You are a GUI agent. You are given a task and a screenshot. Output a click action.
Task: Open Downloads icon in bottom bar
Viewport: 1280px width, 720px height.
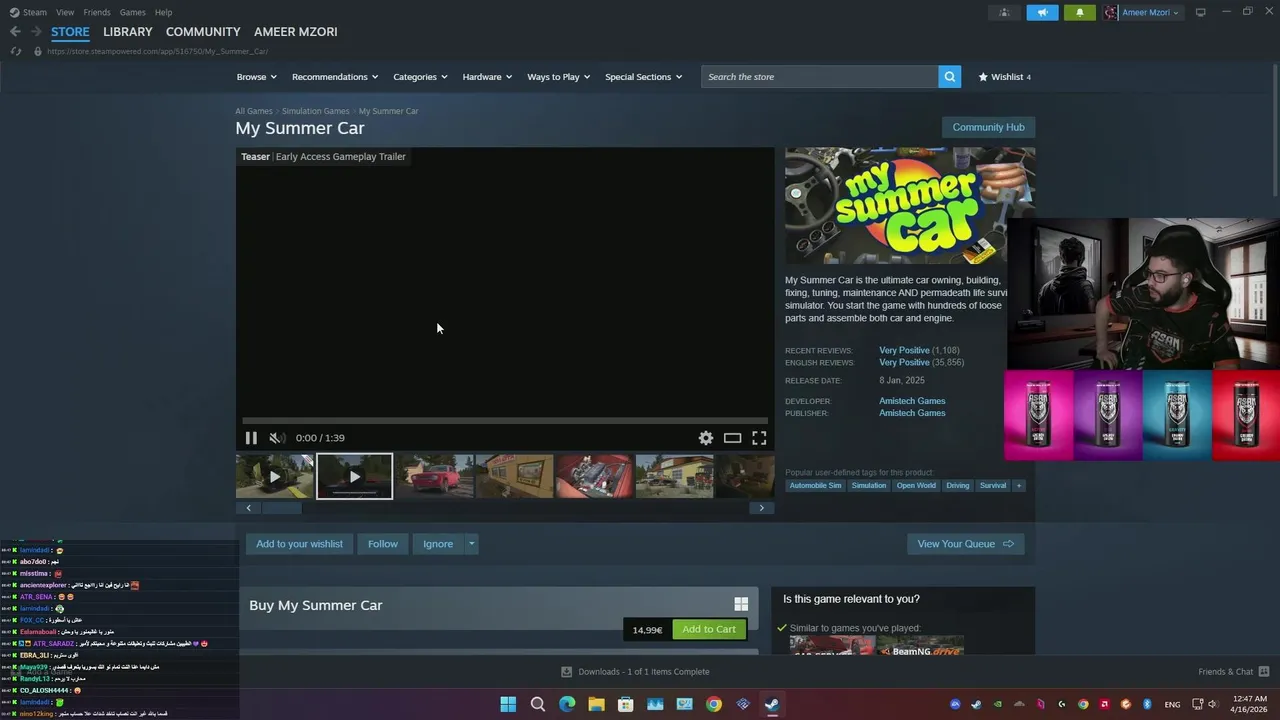[x=566, y=672]
